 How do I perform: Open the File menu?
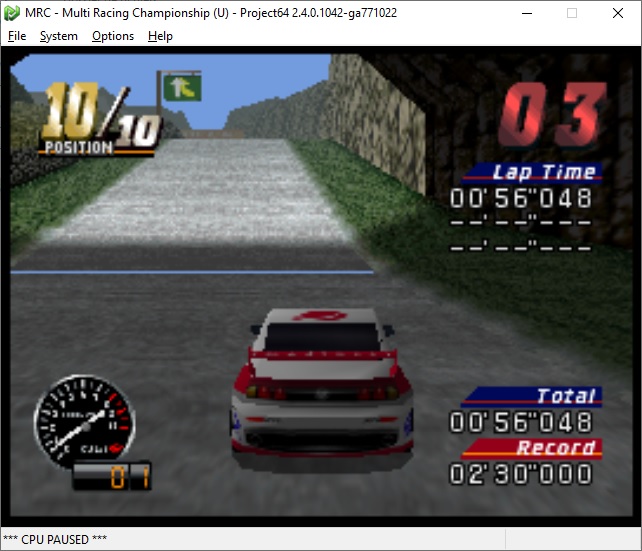[x=17, y=36]
